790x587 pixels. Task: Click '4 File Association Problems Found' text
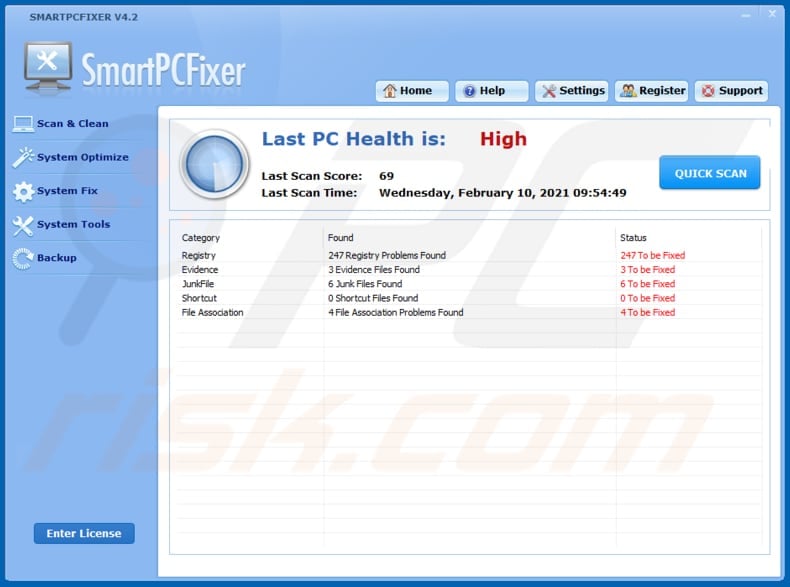pos(396,312)
